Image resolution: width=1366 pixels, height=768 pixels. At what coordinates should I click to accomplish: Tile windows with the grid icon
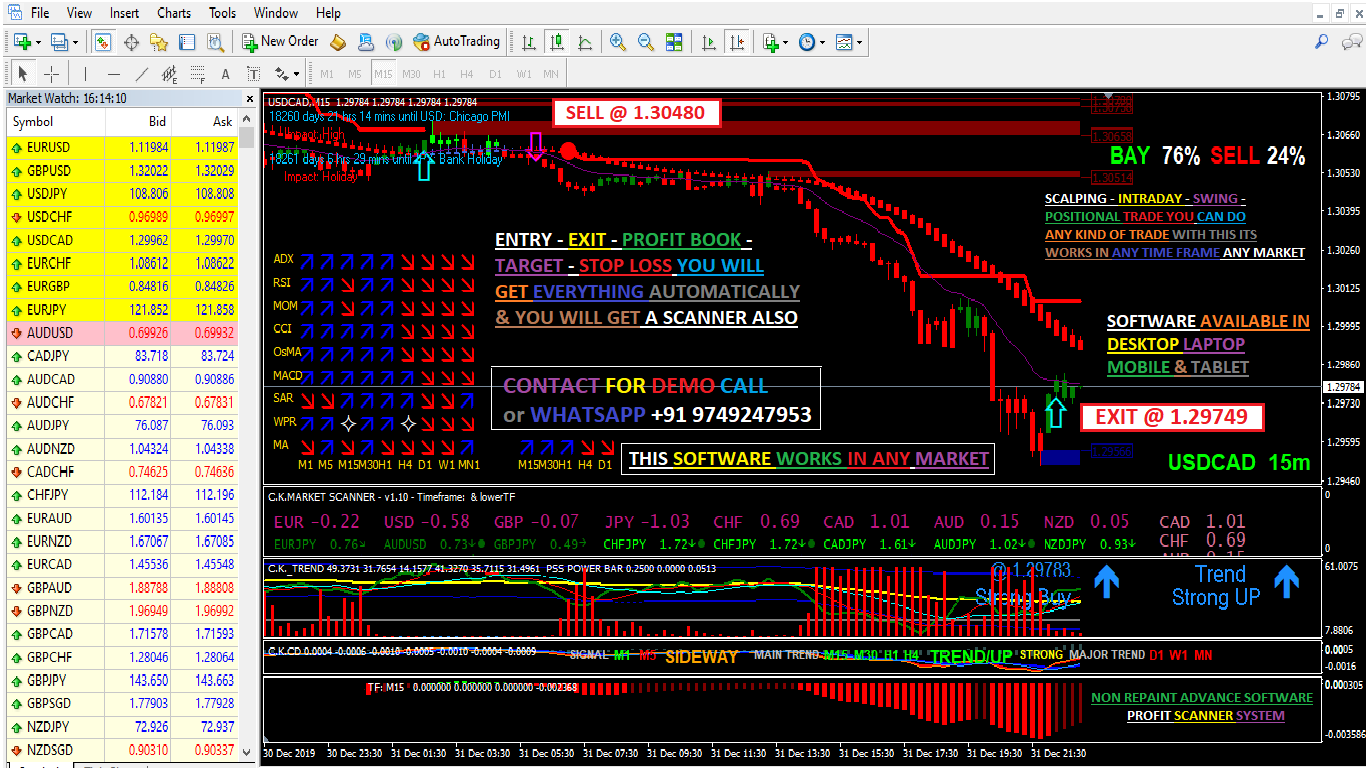(674, 42)
